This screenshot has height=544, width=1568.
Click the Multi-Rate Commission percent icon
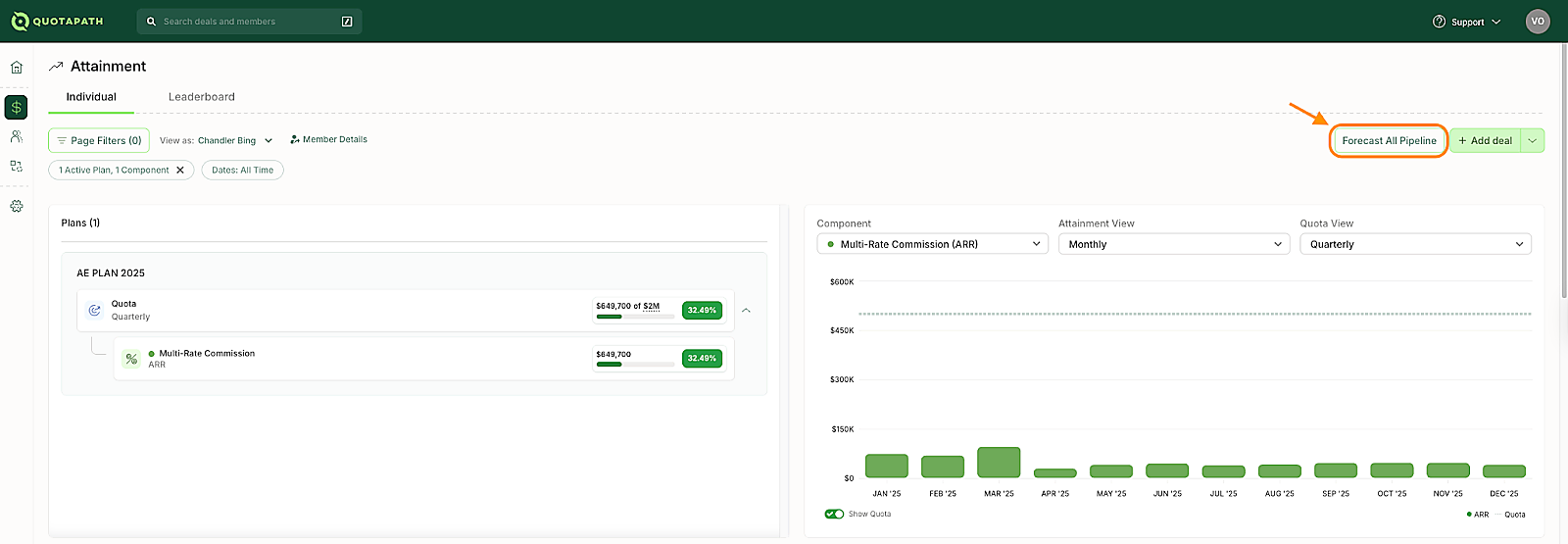(x=131, y=359)
